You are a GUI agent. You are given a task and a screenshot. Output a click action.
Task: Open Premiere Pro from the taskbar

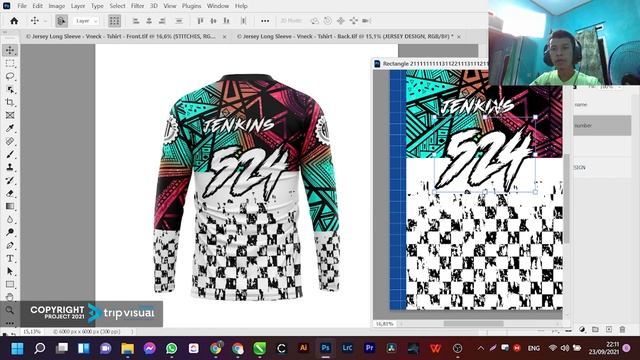pyautogui.click(x=369, y=349)
